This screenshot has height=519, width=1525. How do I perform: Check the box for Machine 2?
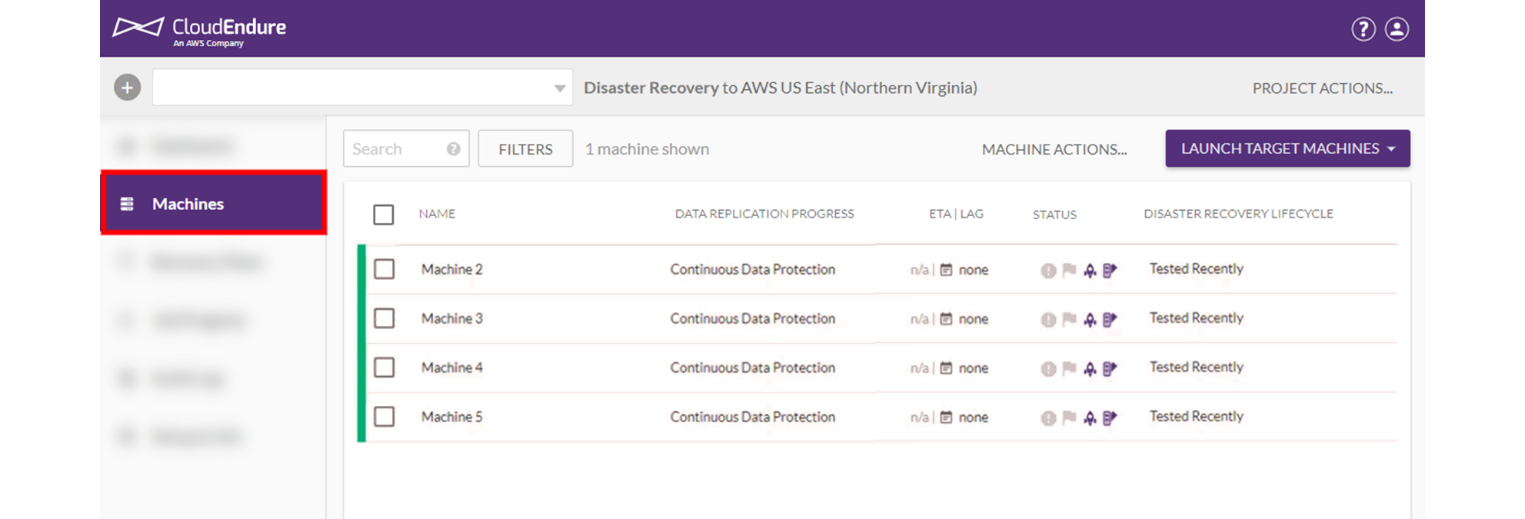coord(384,269)
